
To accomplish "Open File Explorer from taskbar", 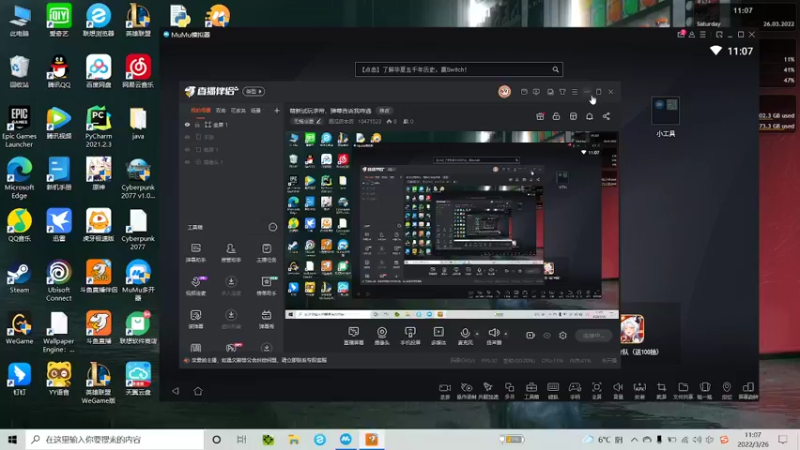I will point(294,439).
